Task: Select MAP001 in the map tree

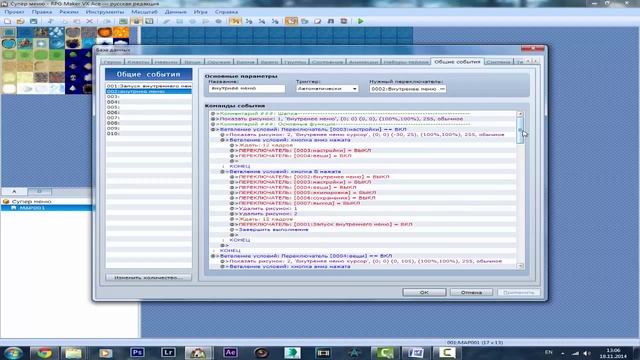Action: [x=32, y=208]
